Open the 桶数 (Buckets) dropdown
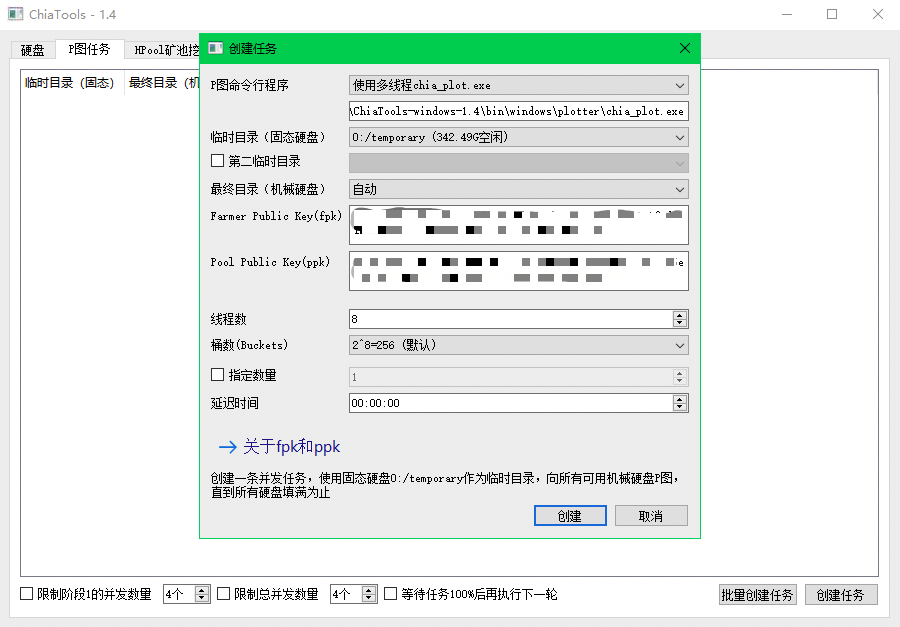 click(x=518, y=345)
